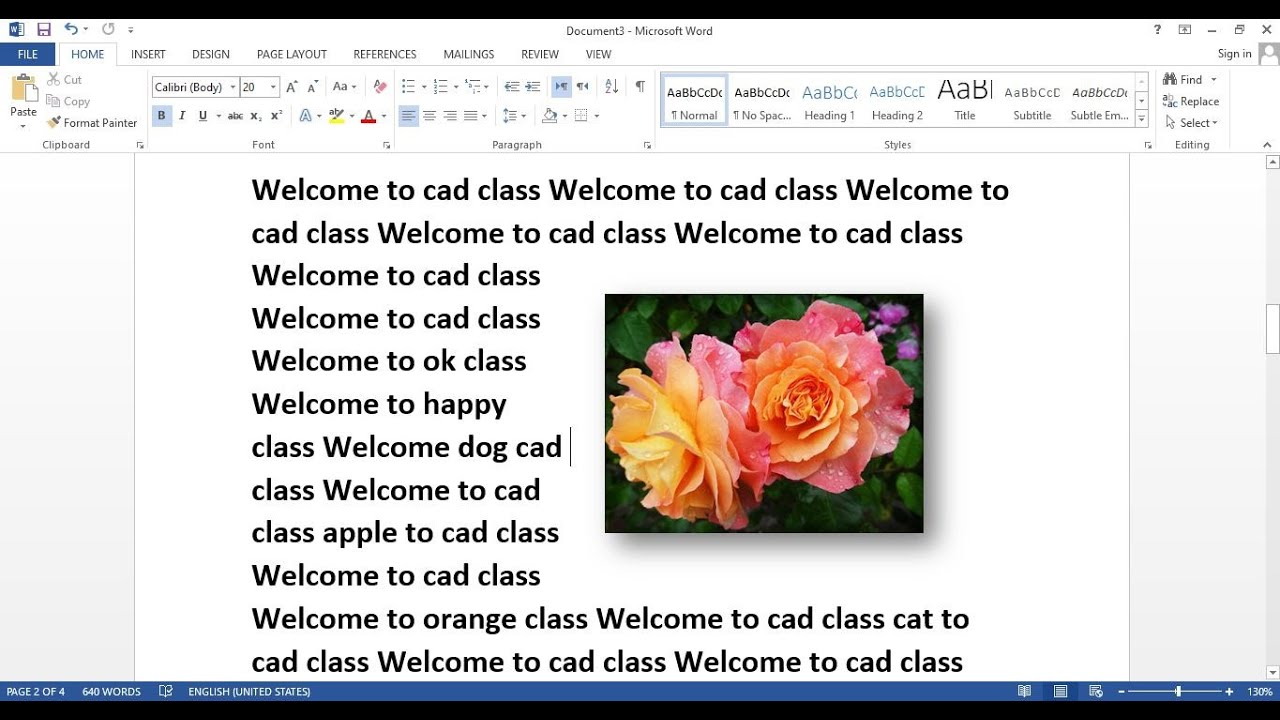Click the rose picture in document
This screenshot has width=1280, height=720.
[x=764, y=413]
